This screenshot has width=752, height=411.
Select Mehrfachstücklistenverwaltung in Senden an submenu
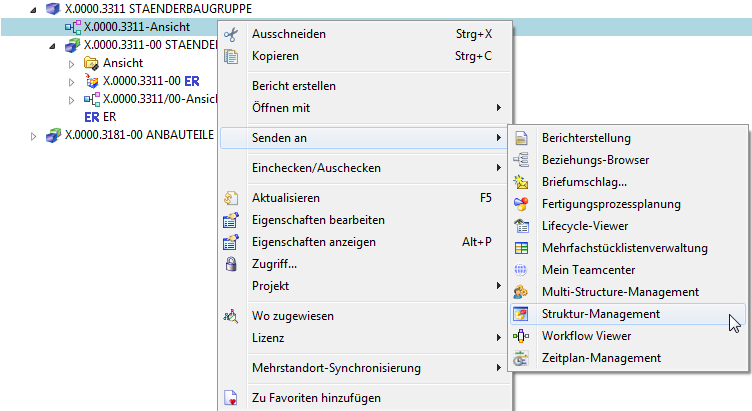click(x=624, y=248)
